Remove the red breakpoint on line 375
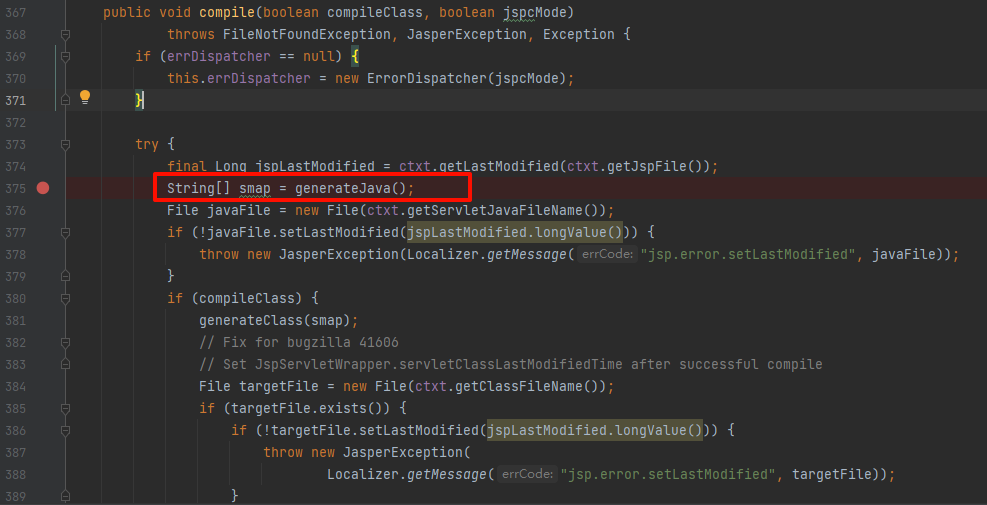 pyautogui.click(x=43, y=188)
